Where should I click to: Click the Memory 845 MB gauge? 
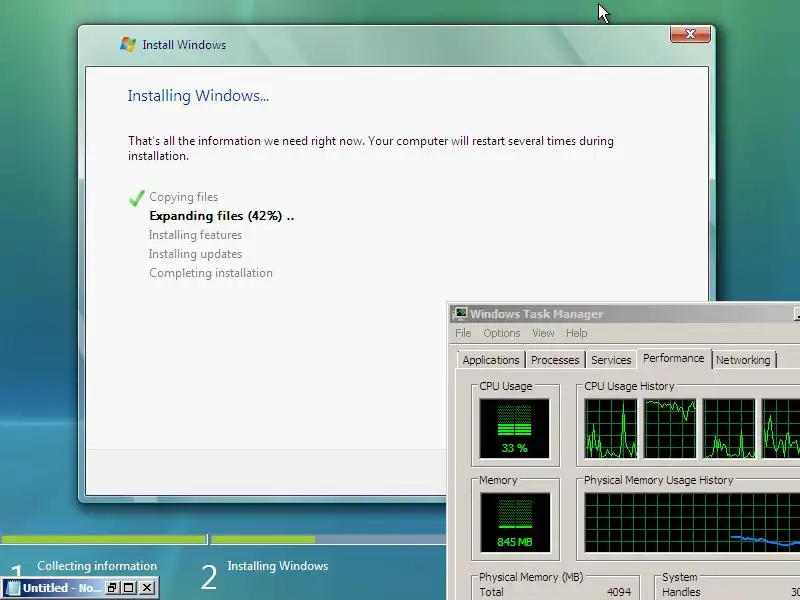(515, 522)
